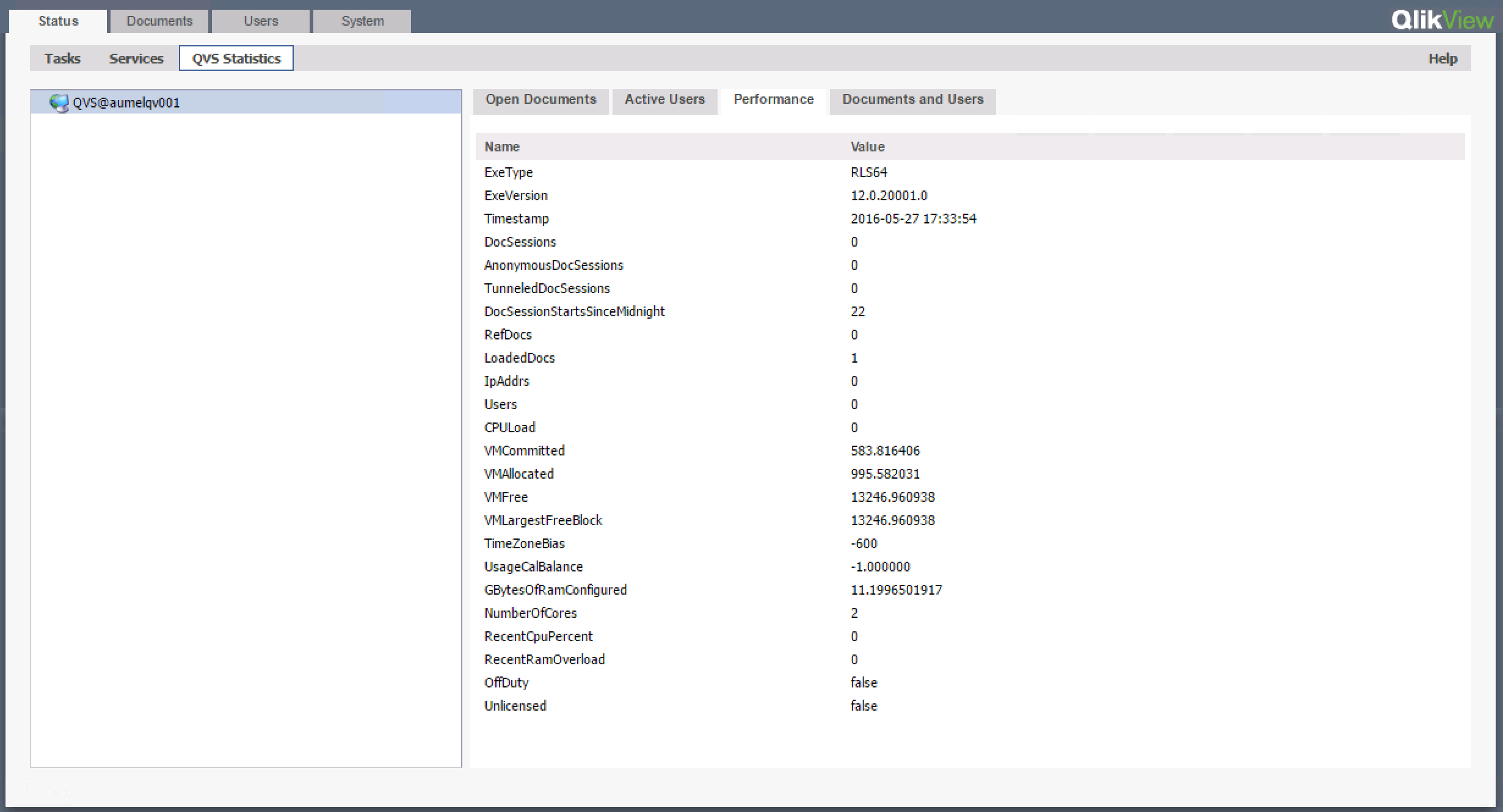
Task: Select the Performance tab
Action: [x=773, y=100]
